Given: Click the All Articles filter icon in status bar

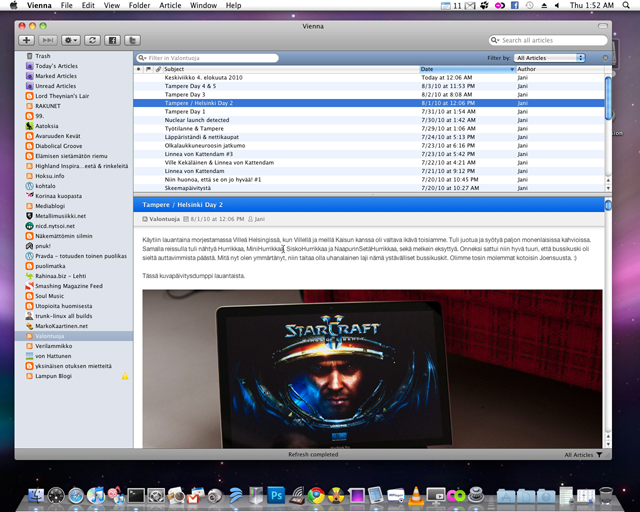Looking at the screenshot, I should coord(599,454).
